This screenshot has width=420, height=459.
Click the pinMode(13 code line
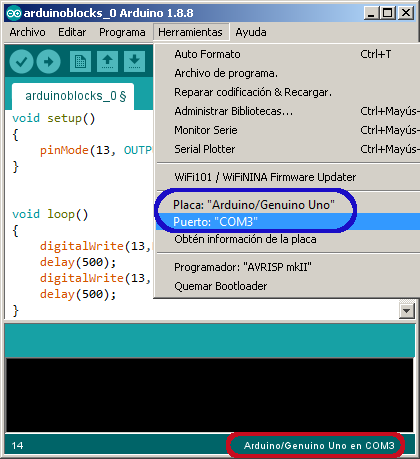pos(96,150)
